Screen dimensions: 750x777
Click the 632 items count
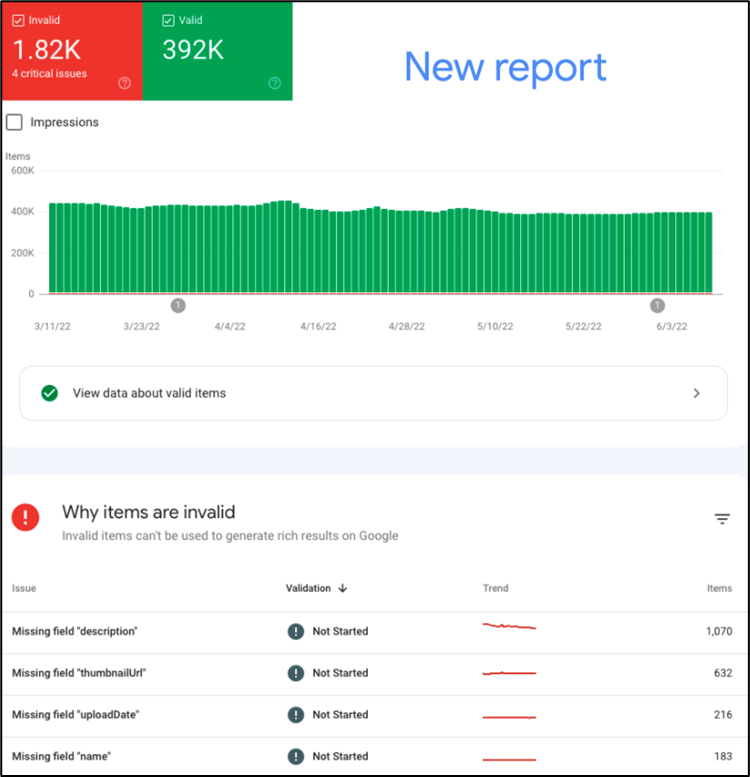click(723, 673)
